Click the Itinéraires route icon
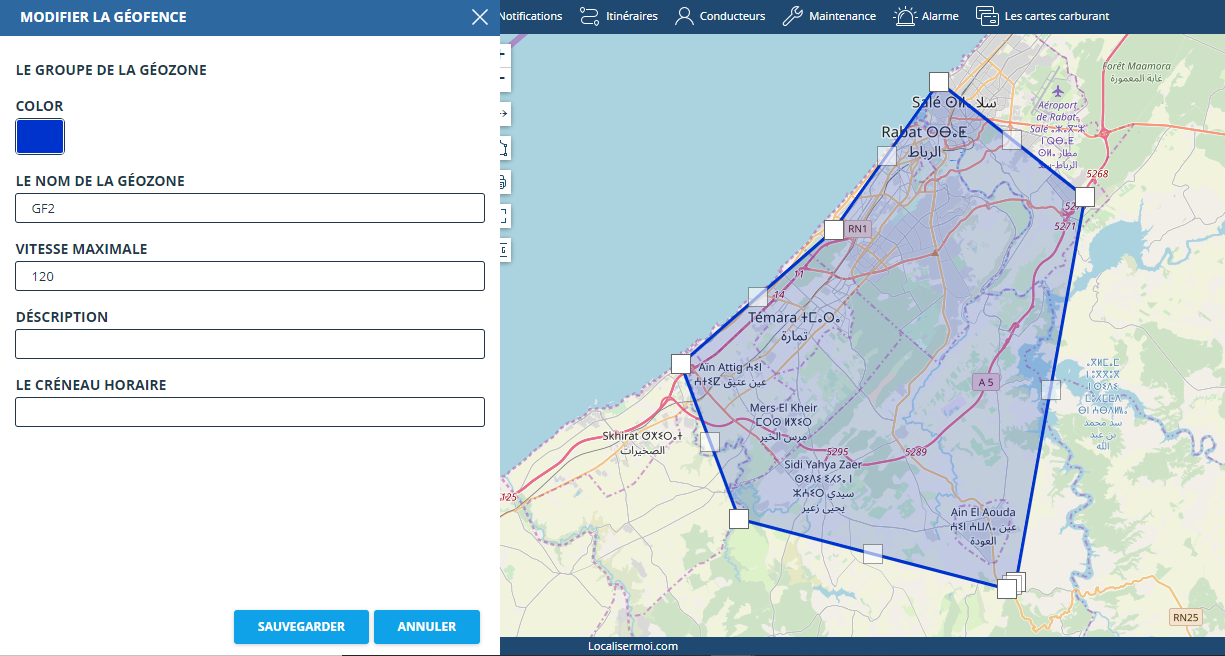Screen dimensions: 1225x656 click(589, 16)
